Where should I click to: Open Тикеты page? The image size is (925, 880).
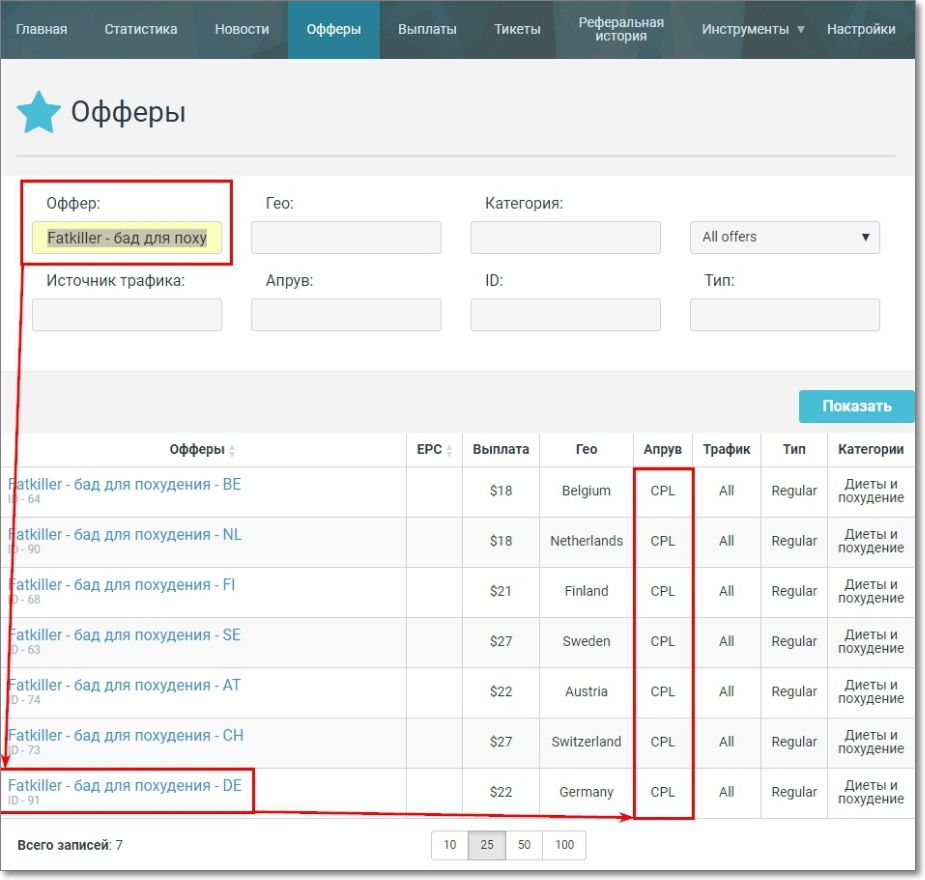coord(517,29)
